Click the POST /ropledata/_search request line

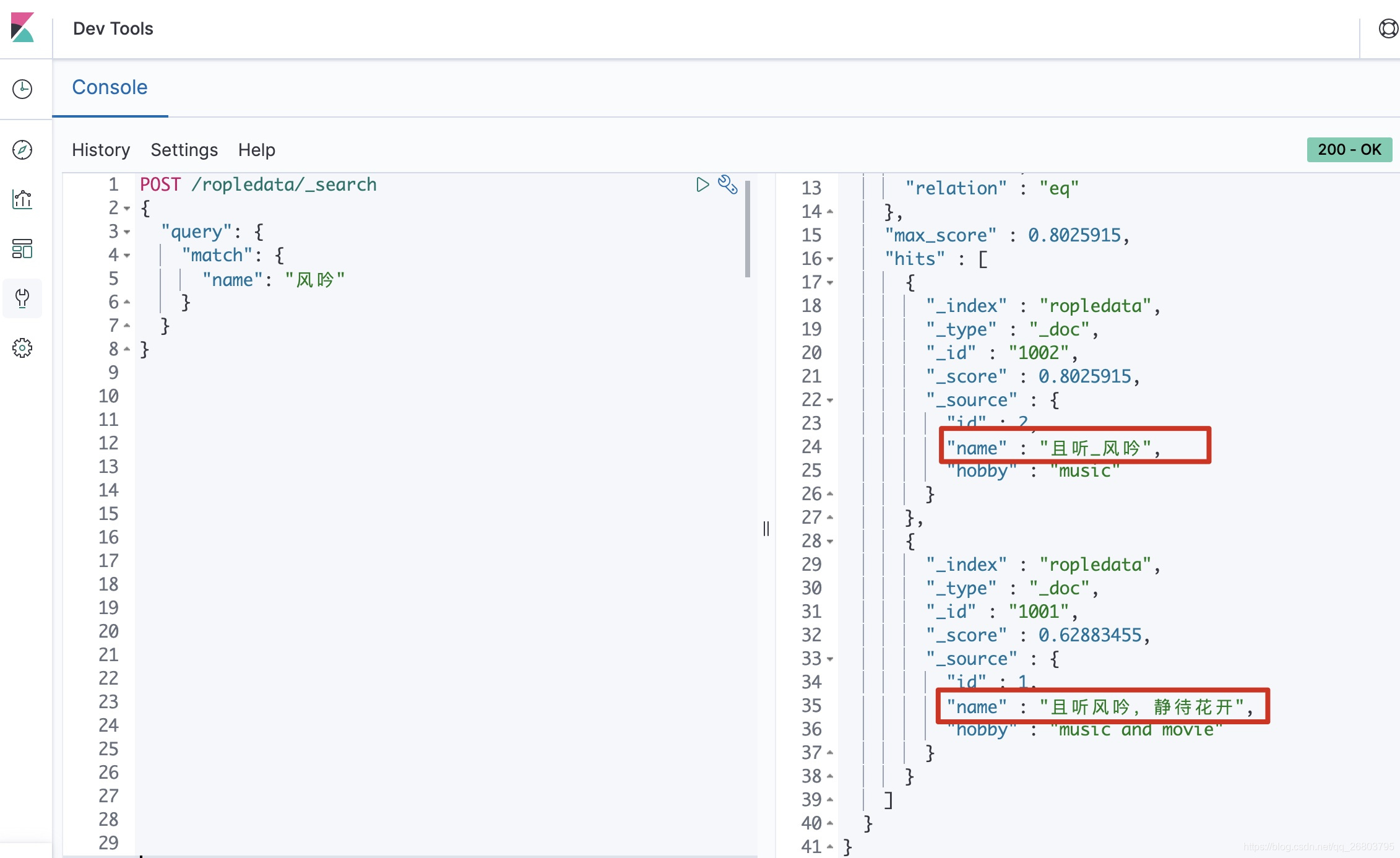(258, 184)
